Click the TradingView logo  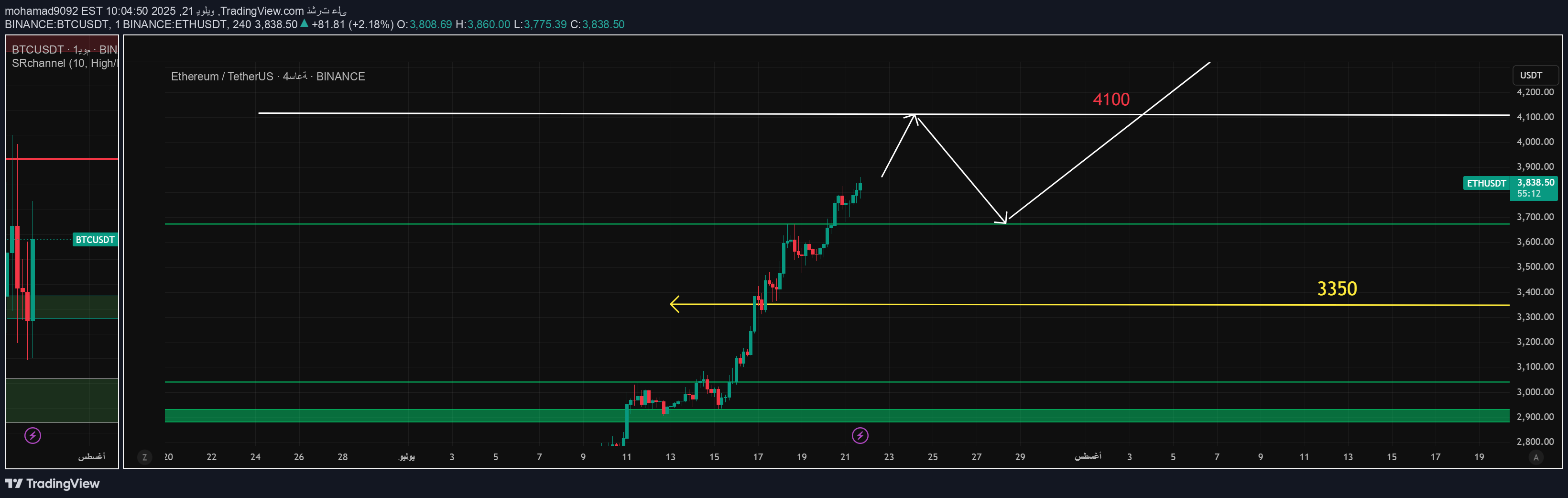53,483
